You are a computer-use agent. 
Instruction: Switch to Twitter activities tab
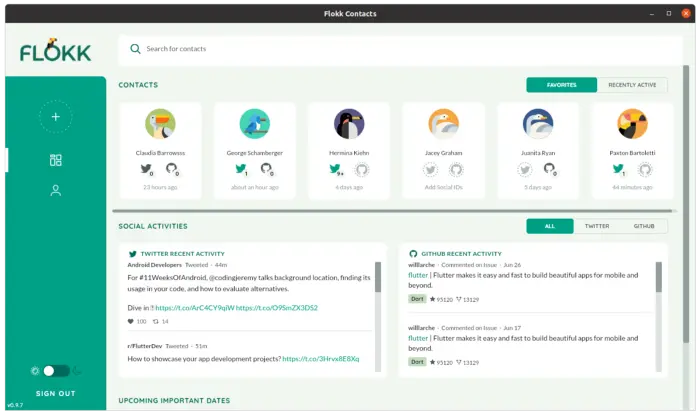tap(597, 226)
